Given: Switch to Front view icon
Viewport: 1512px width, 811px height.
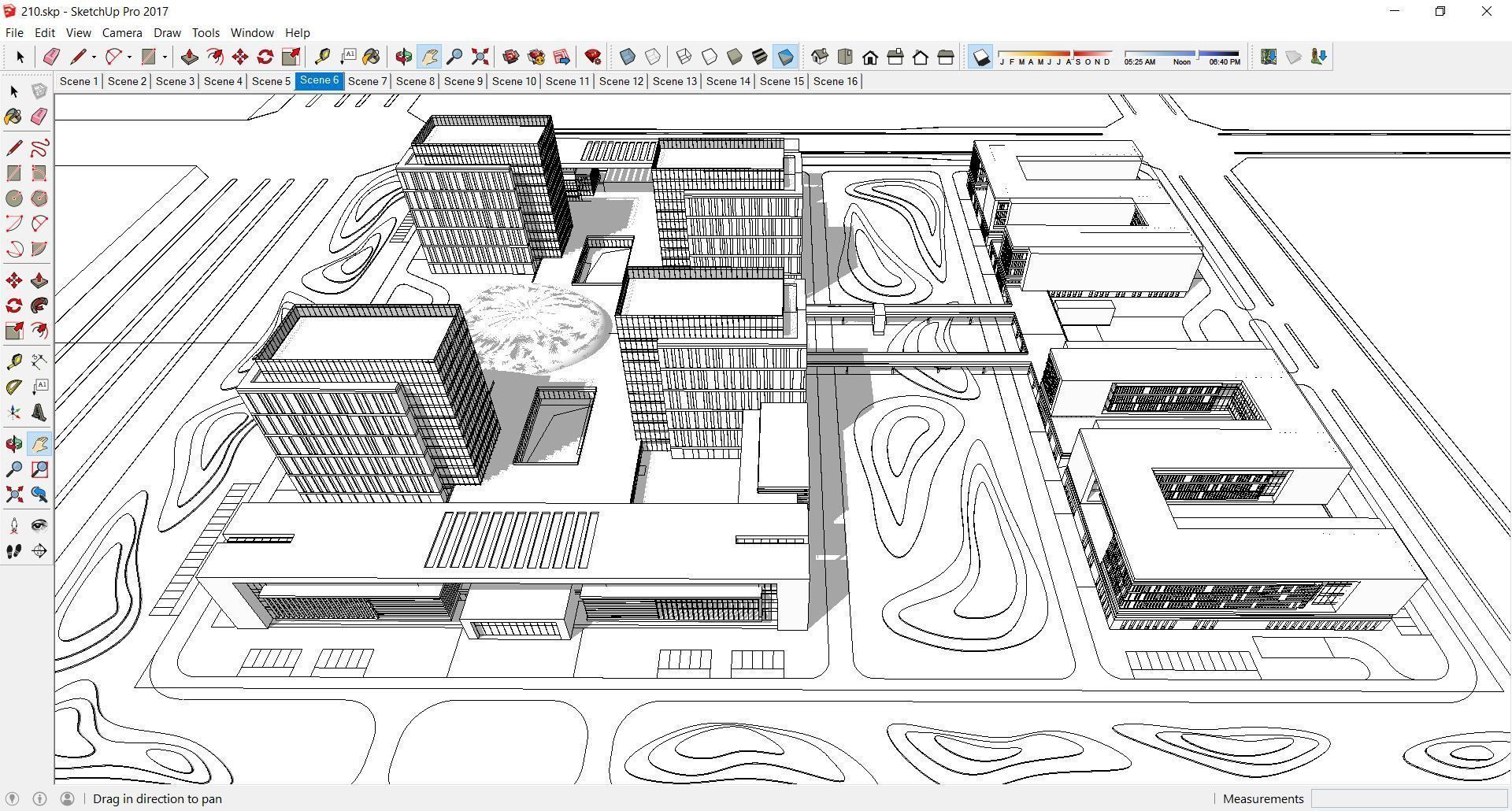Looking at the screenshot, I should 870,57.
